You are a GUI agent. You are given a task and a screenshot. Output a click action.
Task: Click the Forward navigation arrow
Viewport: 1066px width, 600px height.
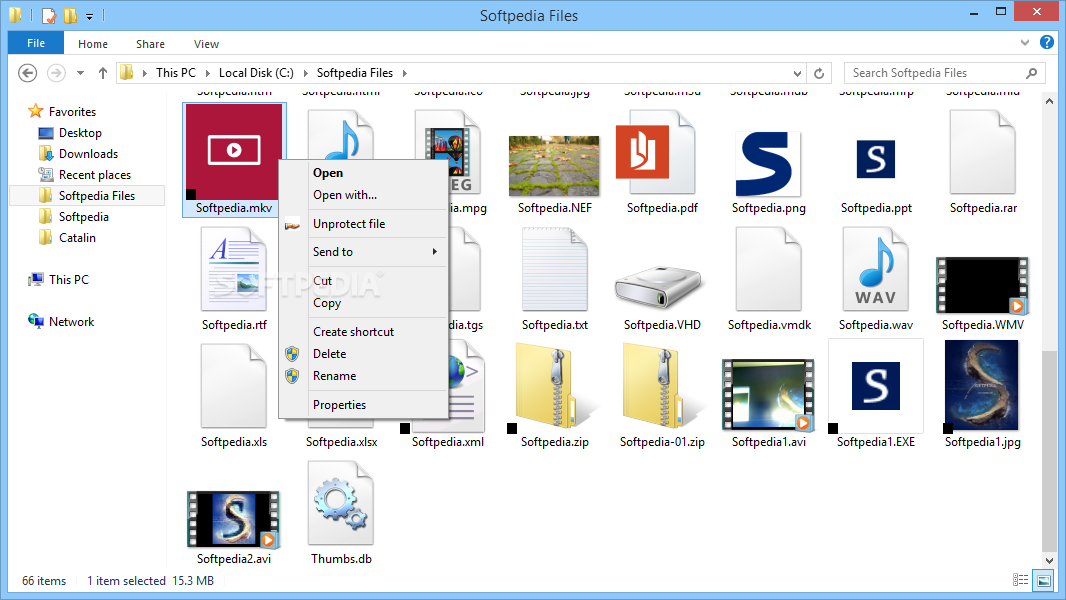(56, 73)
